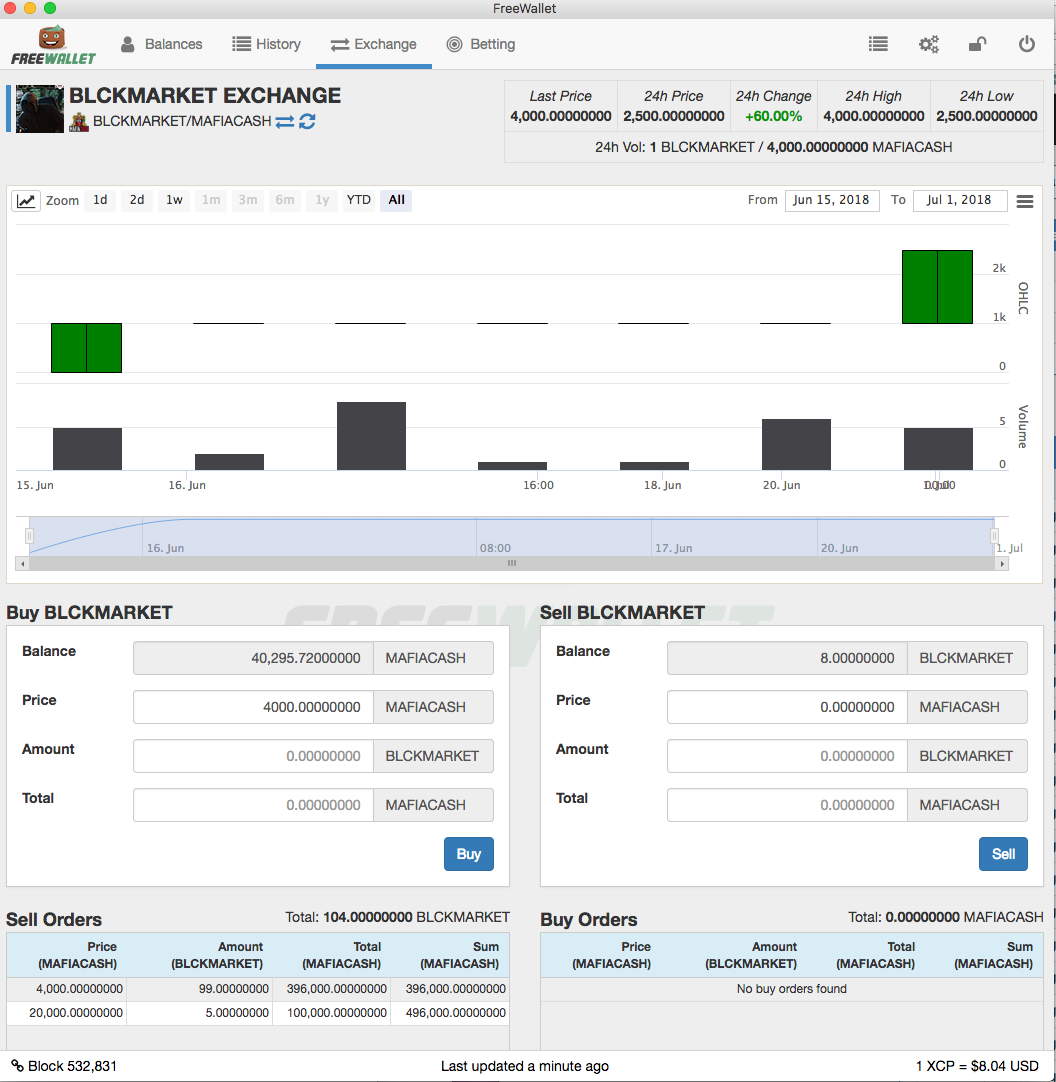
Task: Click the small MAFIACASH asset icon
Action: pyautogui.click(x=79, y=122)
